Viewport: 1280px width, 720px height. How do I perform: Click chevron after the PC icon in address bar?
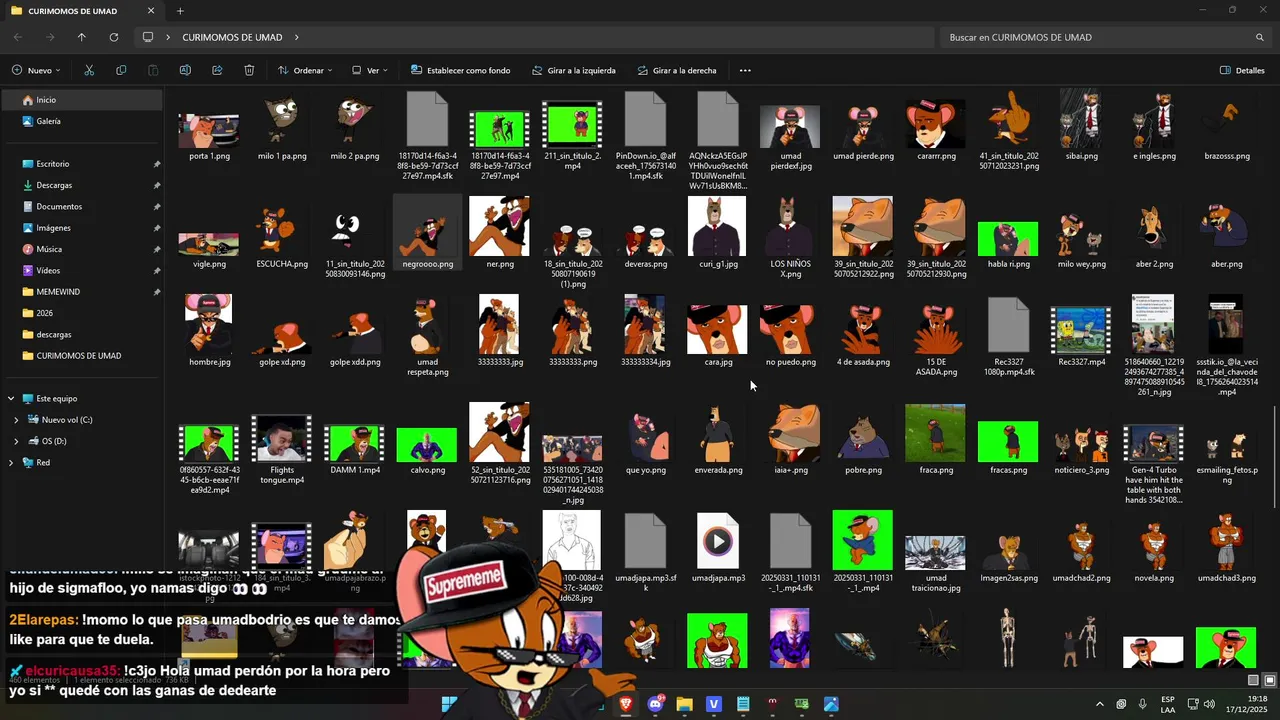[168, 37]
